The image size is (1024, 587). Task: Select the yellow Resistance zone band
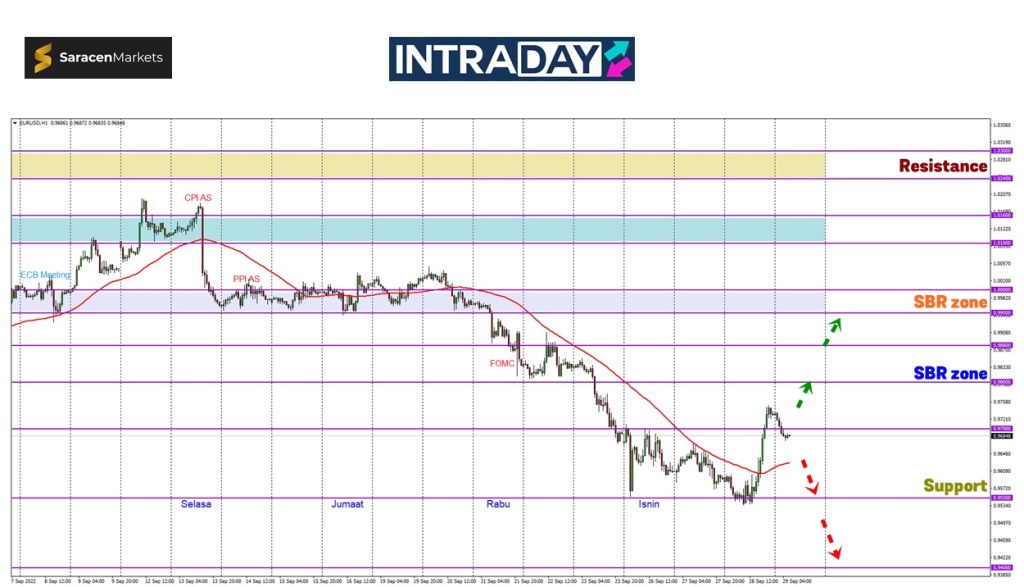[x=418, y=165]
